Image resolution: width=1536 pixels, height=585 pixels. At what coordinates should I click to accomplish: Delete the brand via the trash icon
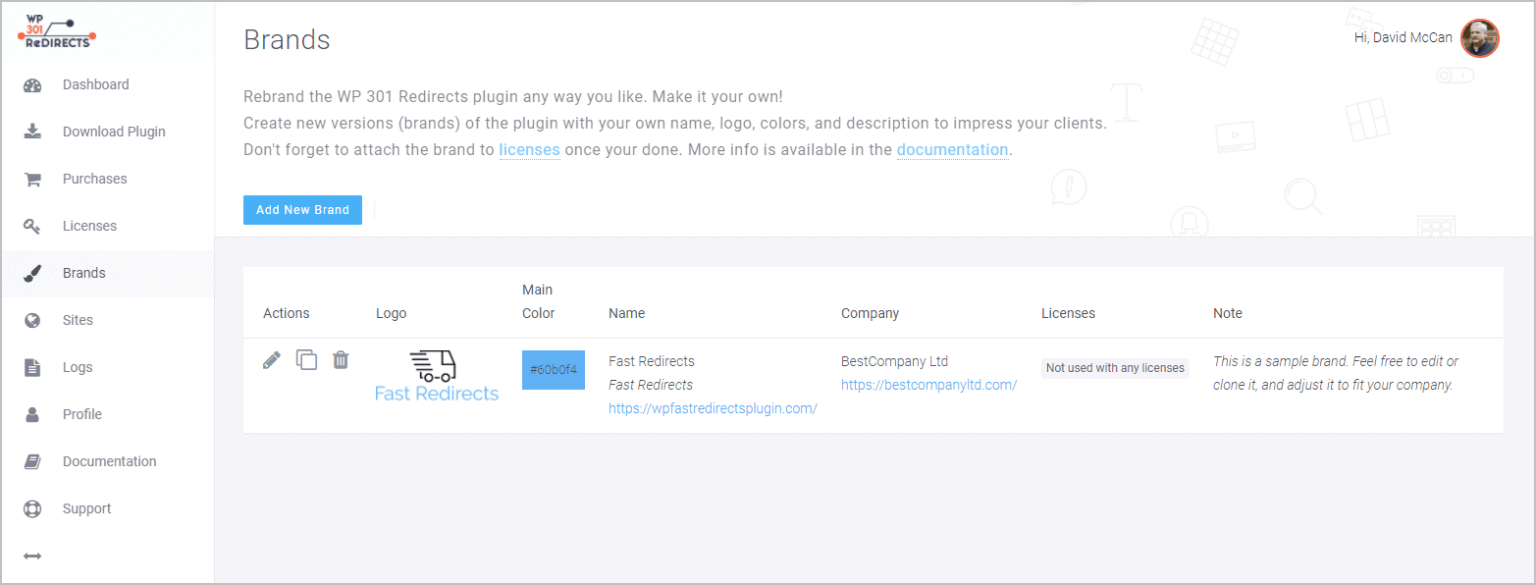coord(340,360)
